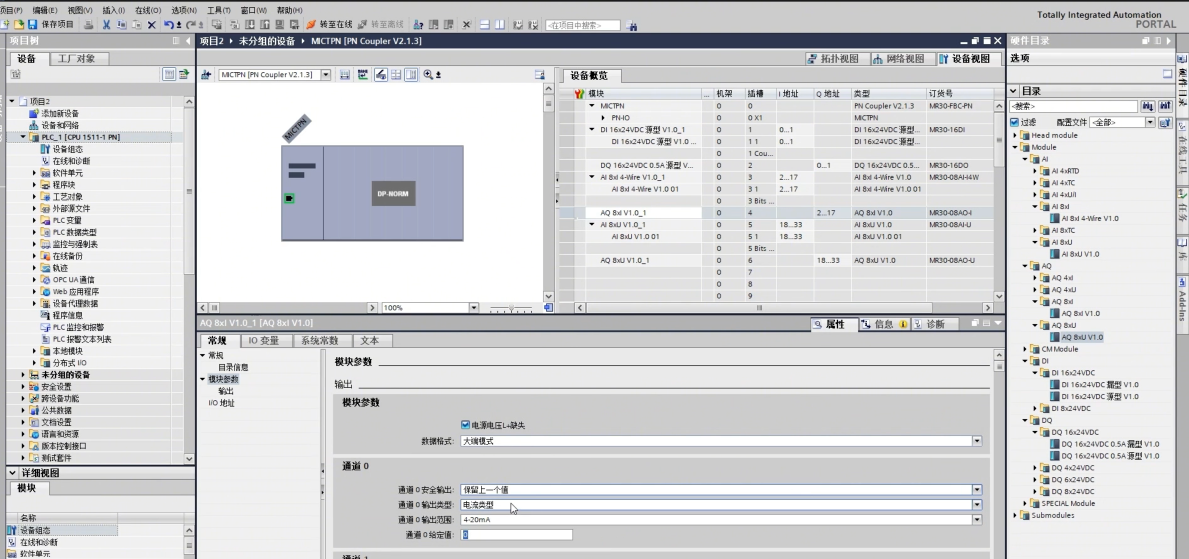This screenshot has width=1189, height=559.
Task: Open the 视图(V) menu
Action: coord(80,10)
